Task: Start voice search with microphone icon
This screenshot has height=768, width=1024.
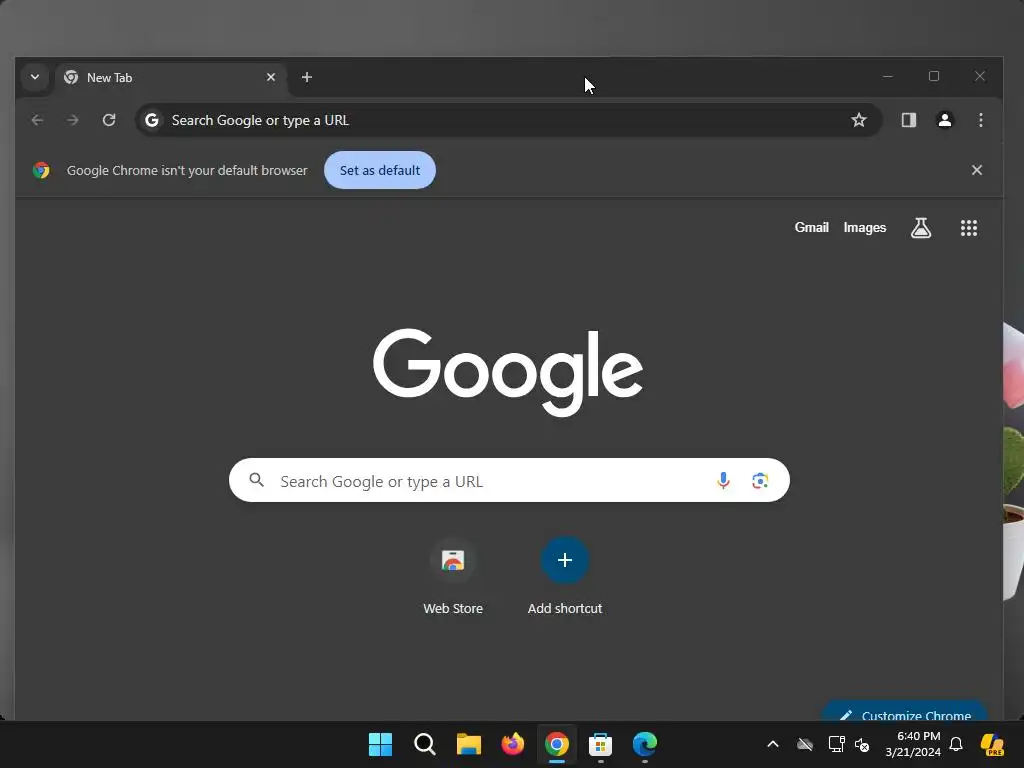Action: (723, 481)
